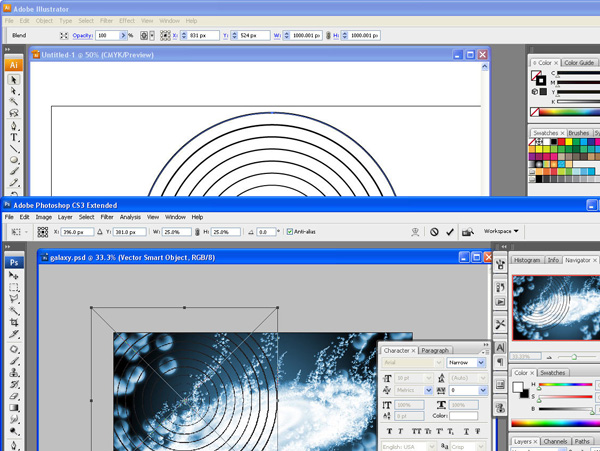Screen dimensions: 600x451
Task: Switch to the Paragraph tab
Action: [x=435, y=350]
